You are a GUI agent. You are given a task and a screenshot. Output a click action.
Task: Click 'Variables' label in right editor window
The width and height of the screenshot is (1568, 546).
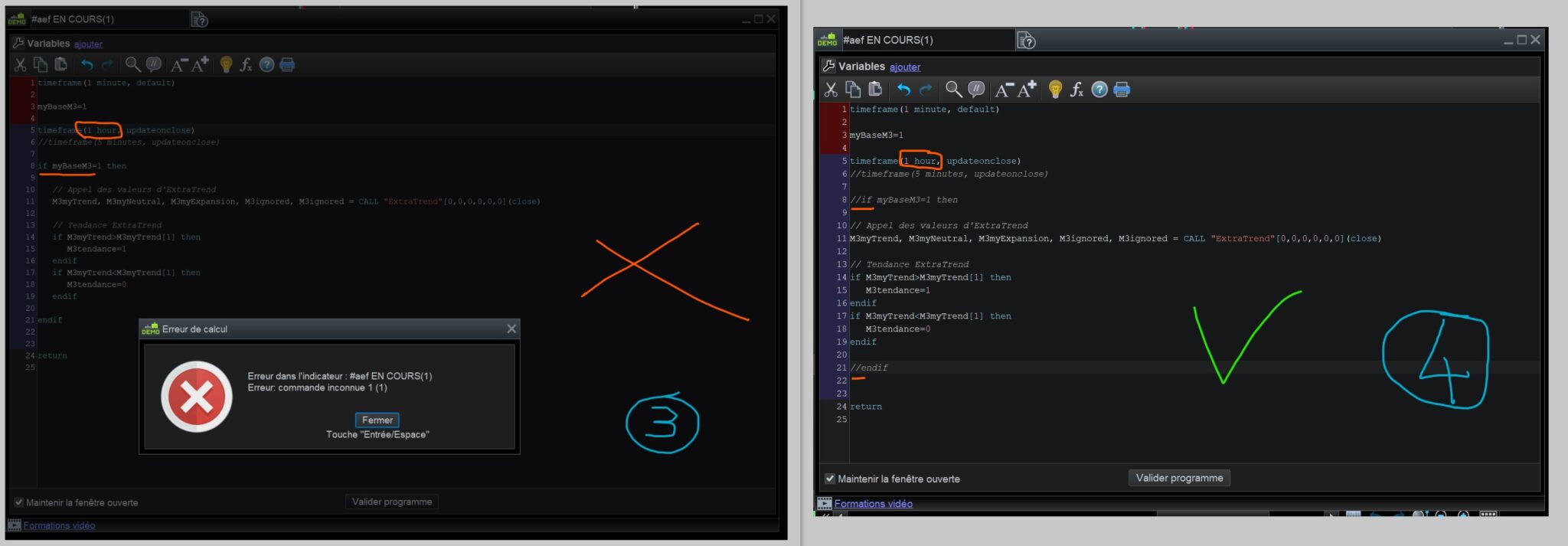click(x=861, y=67)
